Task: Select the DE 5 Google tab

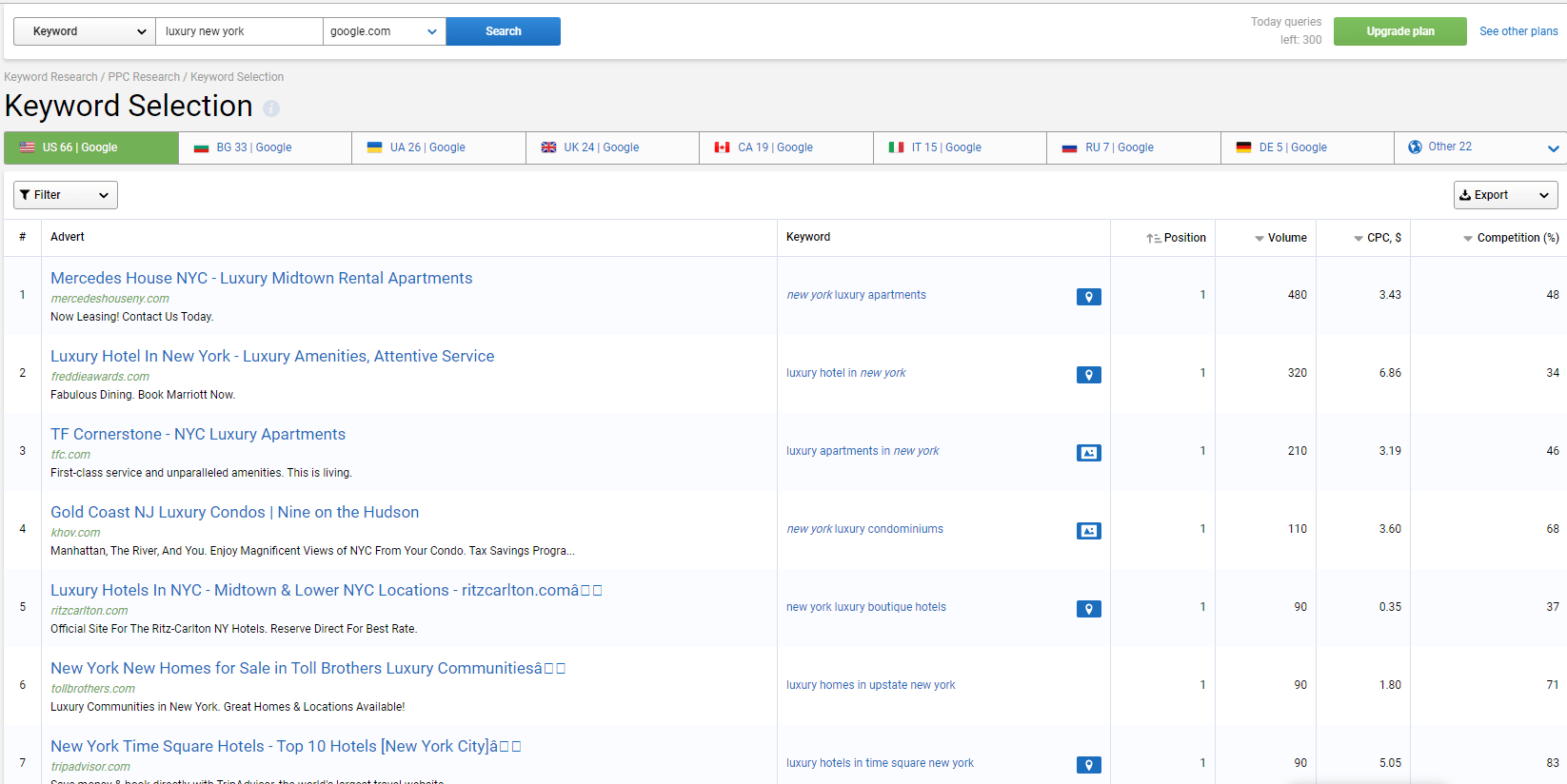Action: click(x=1307, y=147)
